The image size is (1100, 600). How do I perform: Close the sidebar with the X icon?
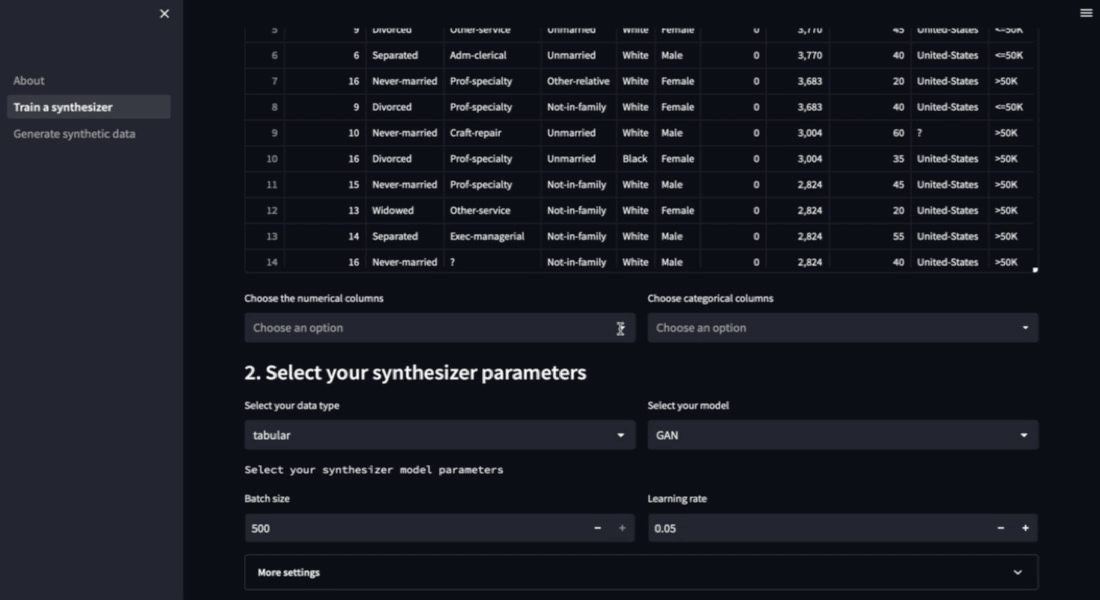(165, 13)
